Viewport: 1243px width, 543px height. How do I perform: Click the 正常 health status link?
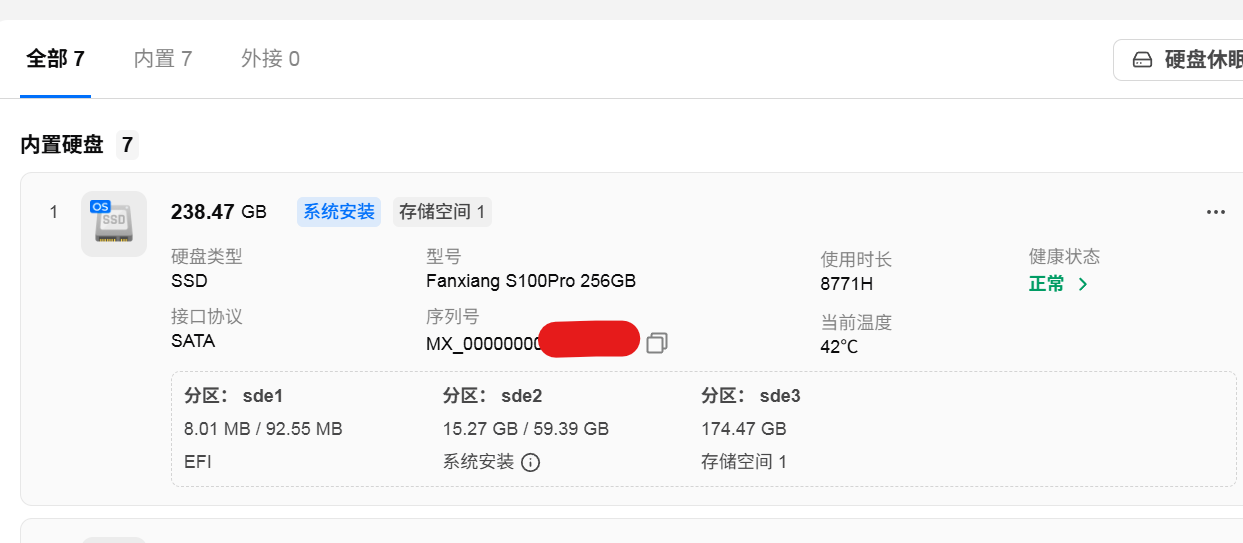point(1047,284)
